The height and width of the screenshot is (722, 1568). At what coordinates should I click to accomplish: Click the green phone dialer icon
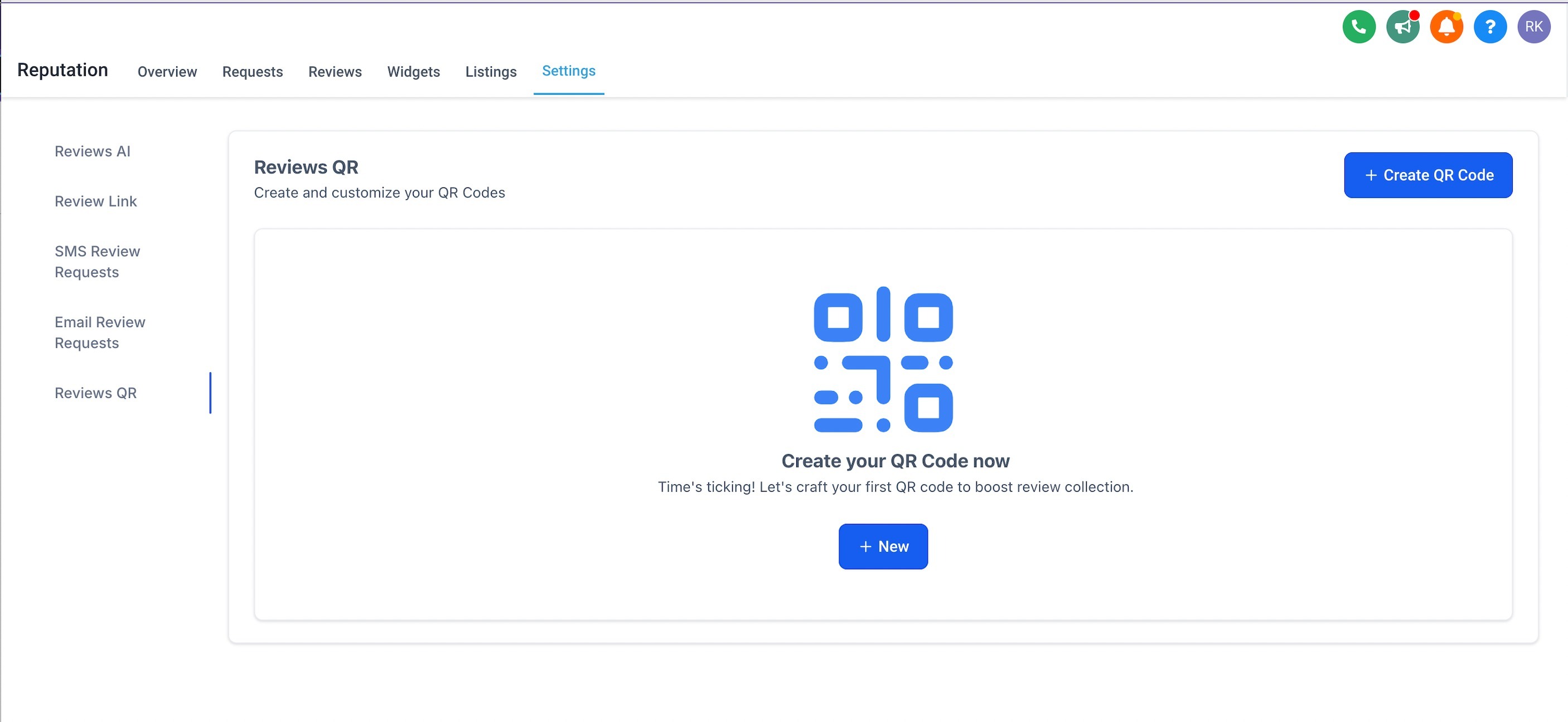1358,27
